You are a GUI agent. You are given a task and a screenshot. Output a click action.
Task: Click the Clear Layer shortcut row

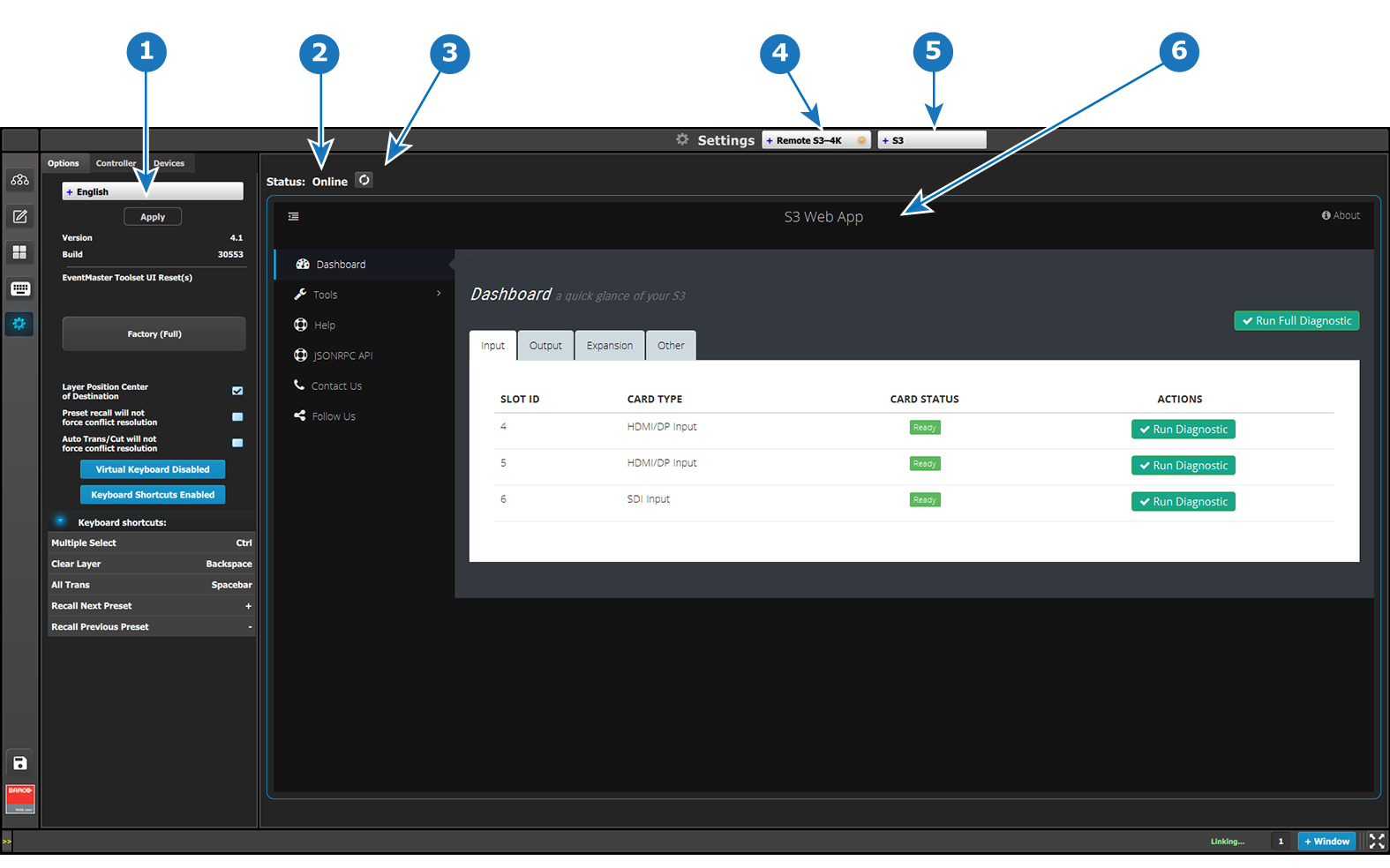click(152, 565)
